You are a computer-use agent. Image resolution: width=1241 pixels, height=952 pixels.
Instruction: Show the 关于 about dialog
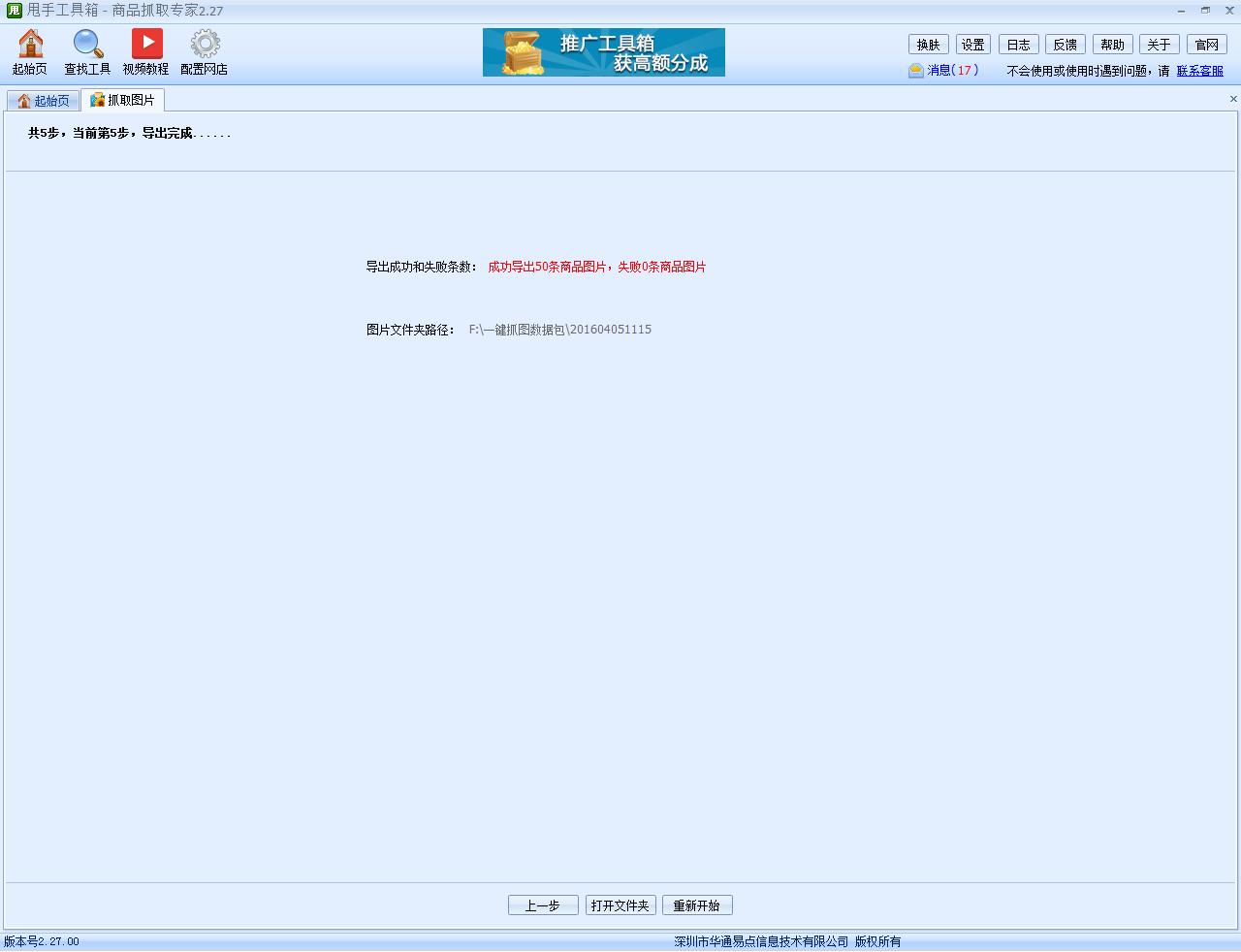pyautogui.click(x=1160, y=44)
